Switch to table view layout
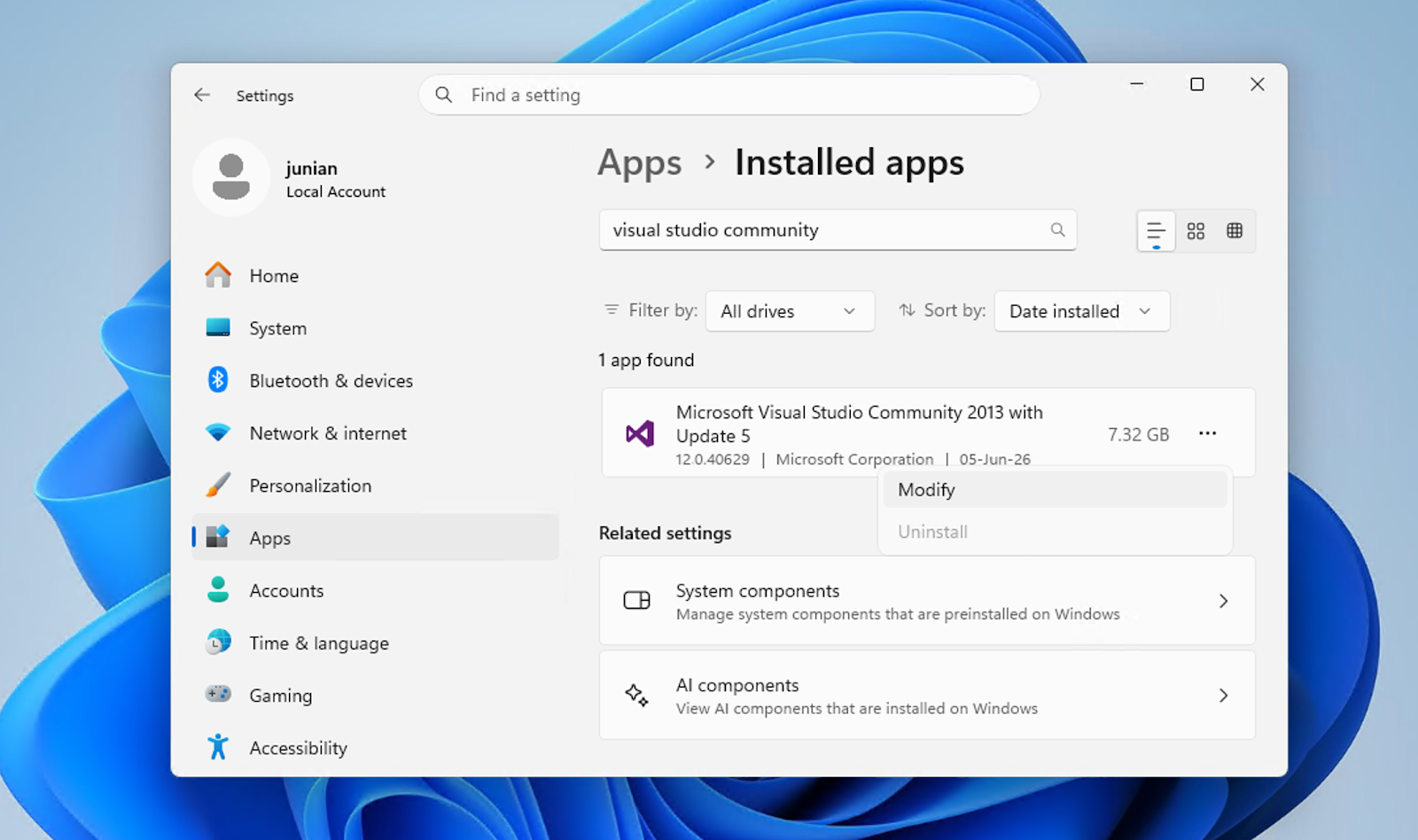Screen dimensions: 1418x840 [x=1235, y=231]
